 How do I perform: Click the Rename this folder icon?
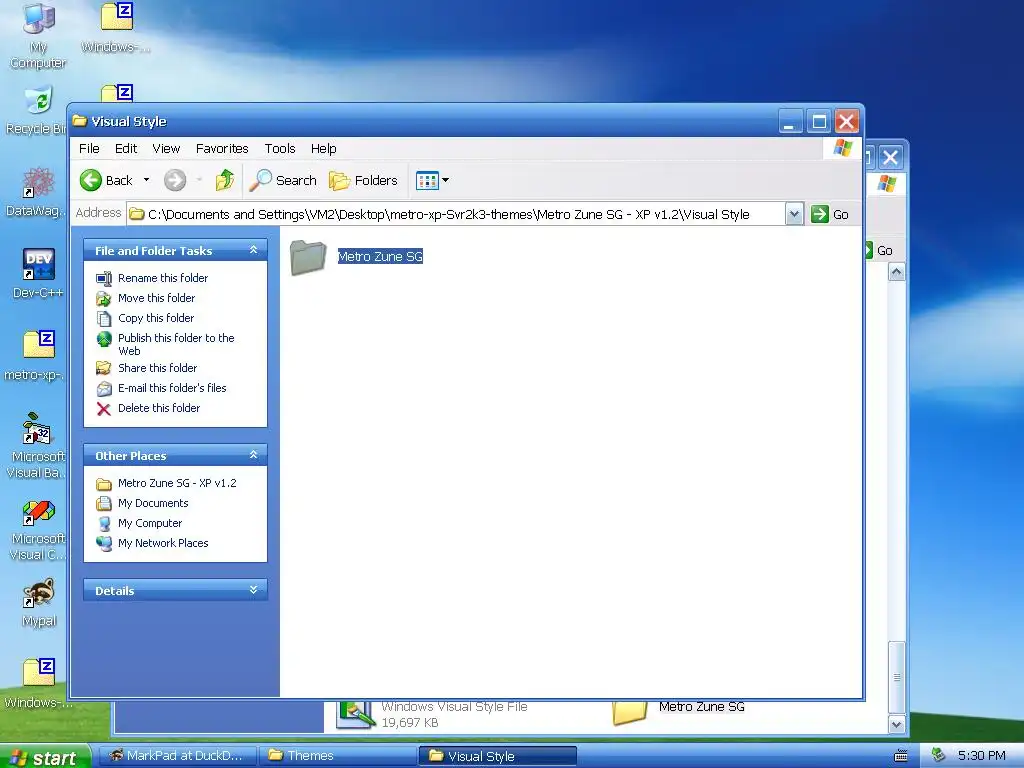click(x=104, y=279)
